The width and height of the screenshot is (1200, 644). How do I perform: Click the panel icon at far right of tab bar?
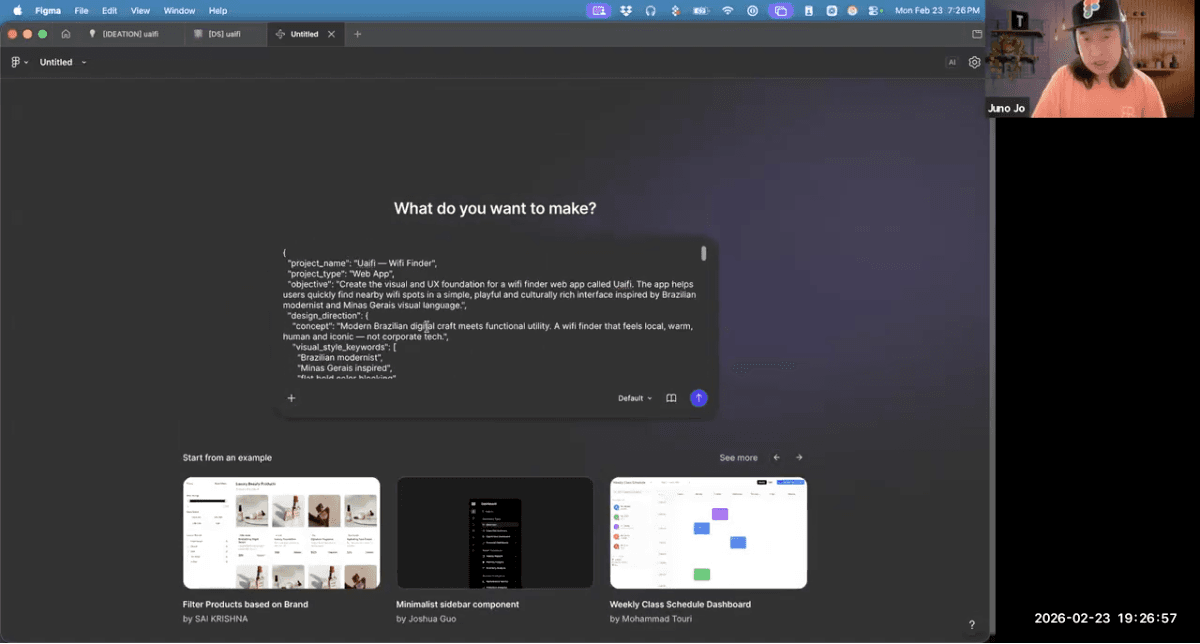976,33
